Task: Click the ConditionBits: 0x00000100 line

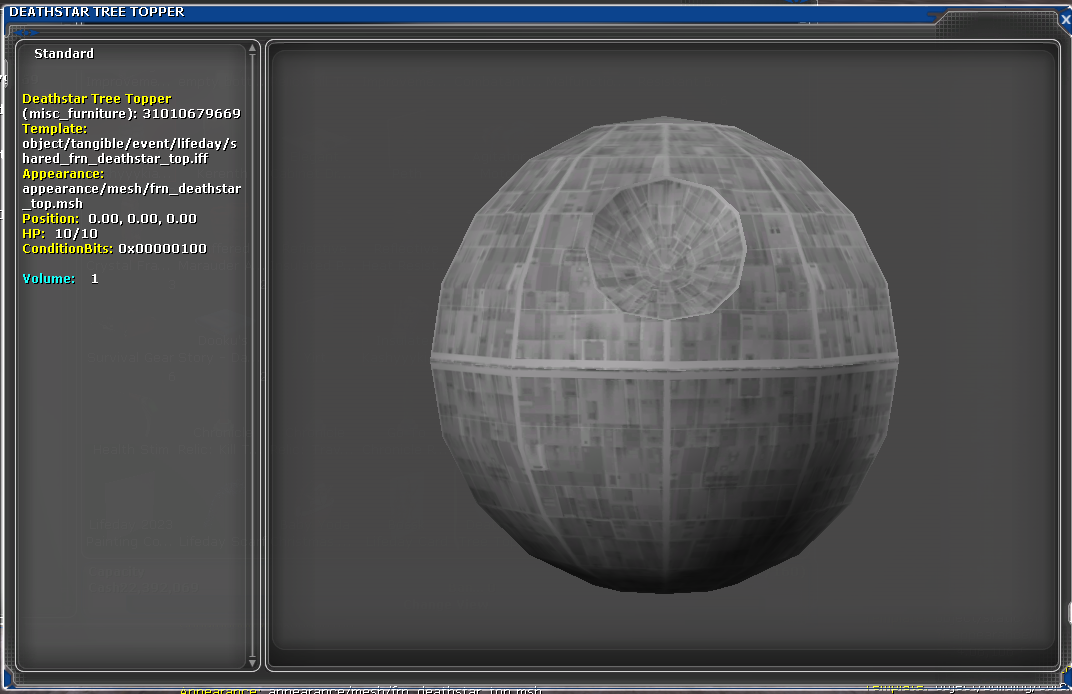Action: [x=114, y=249]
